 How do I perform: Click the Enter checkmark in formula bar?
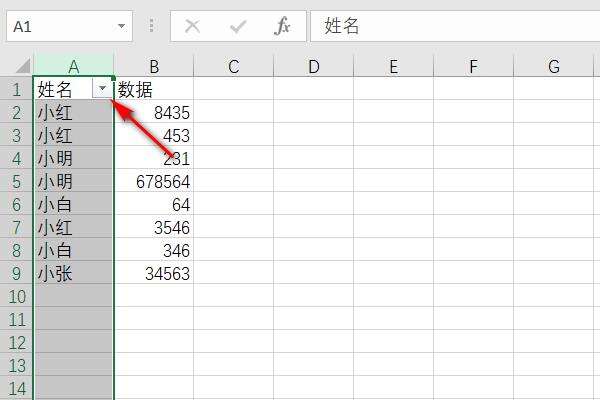(x=238, y=27)
